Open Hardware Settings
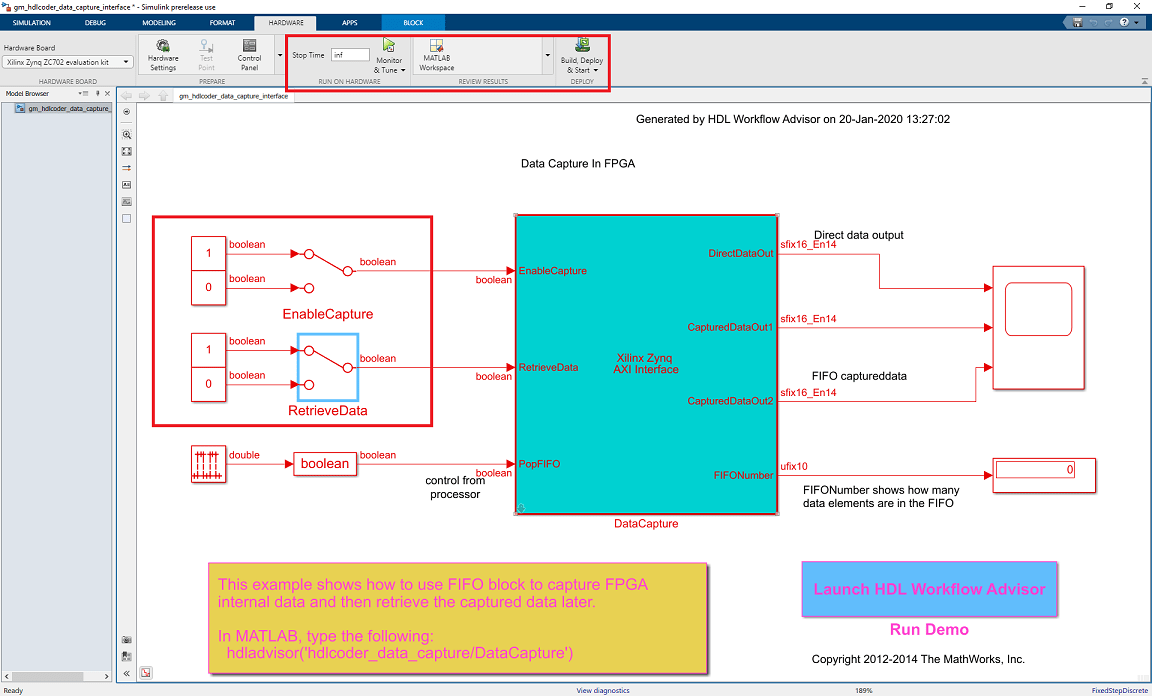The image size is (1152, 696). click(x=163, y=55)
